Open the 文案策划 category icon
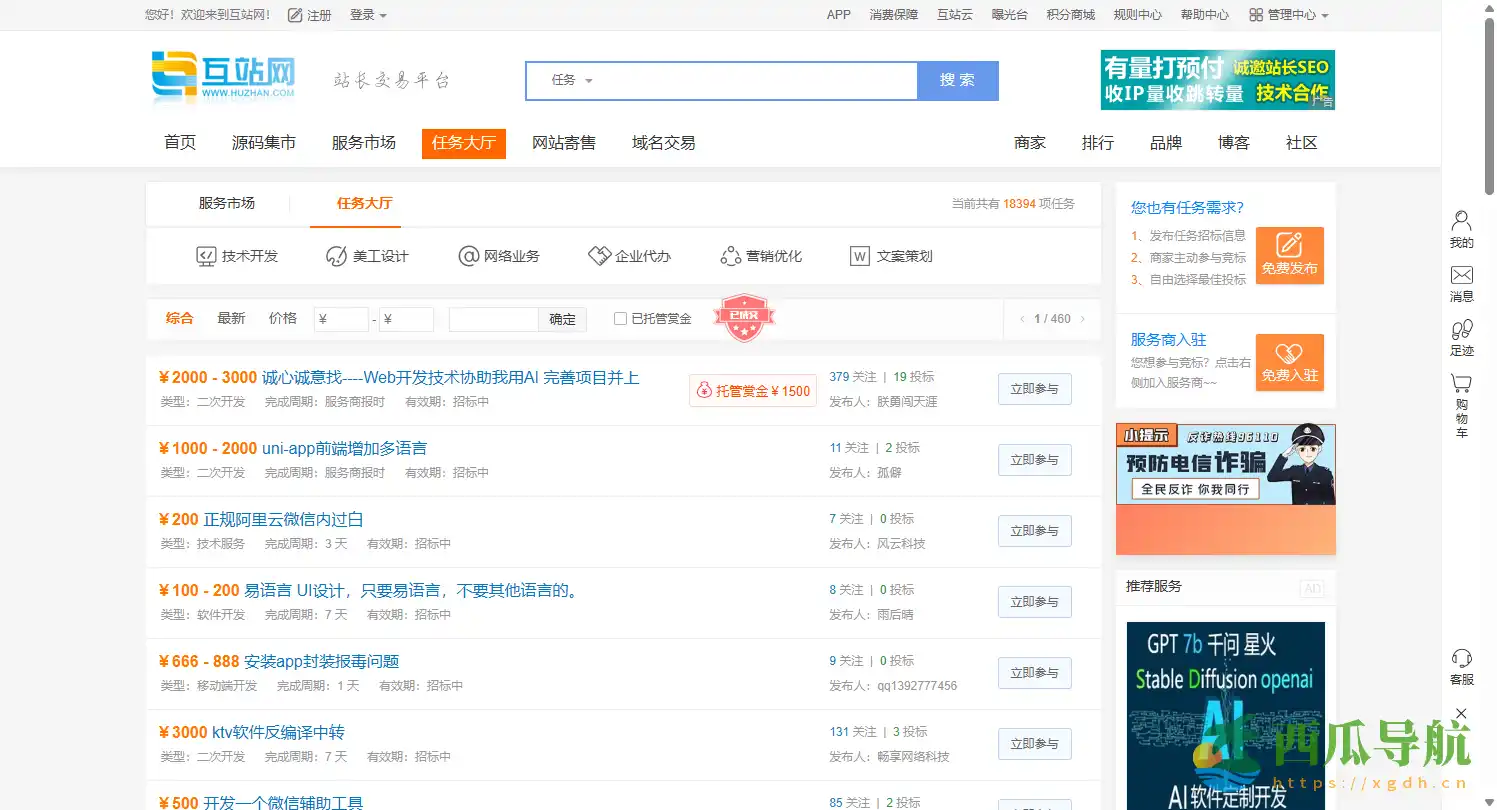1497x810 pixels. pos(859,256)
